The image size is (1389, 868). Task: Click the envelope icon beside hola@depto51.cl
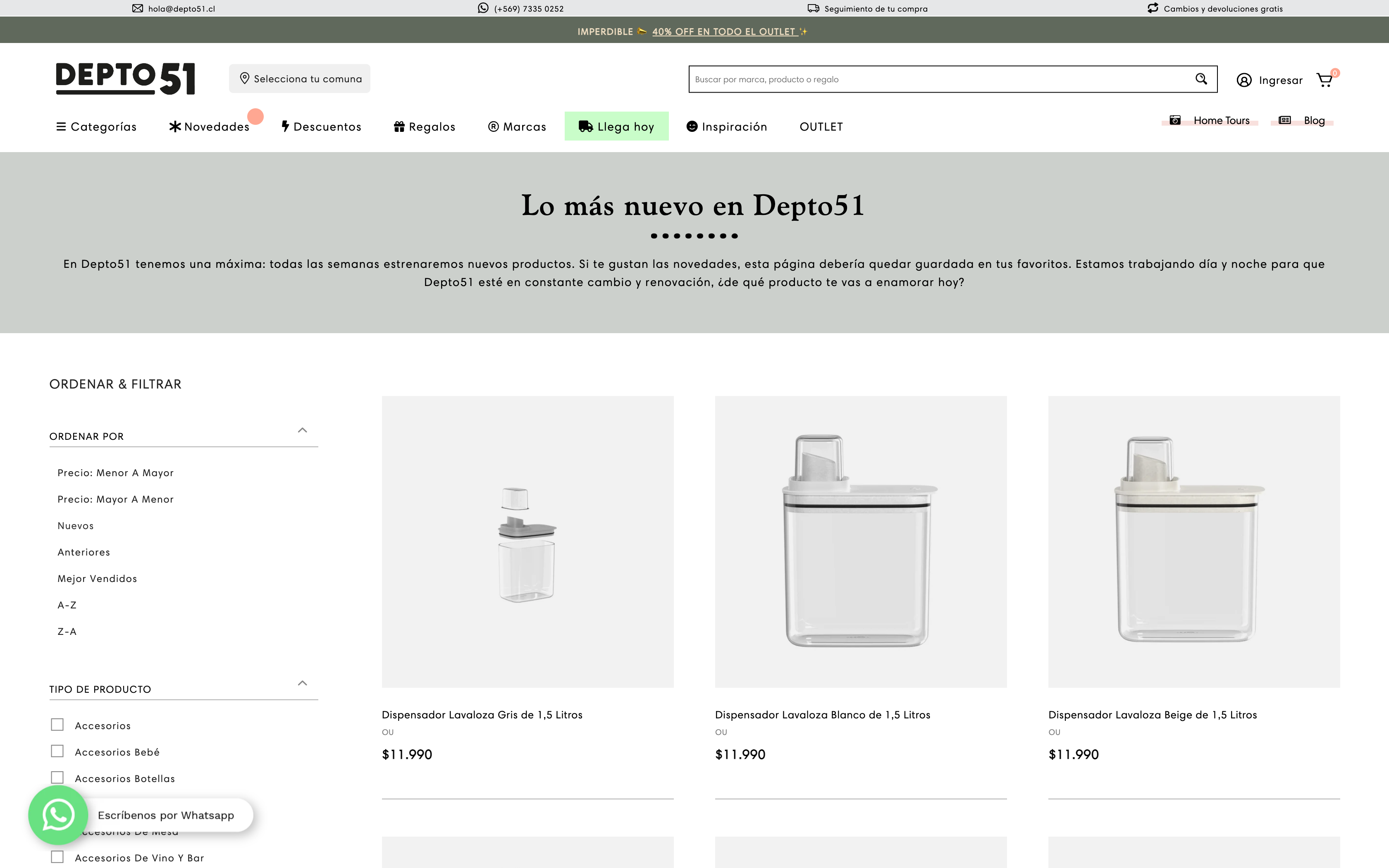pos(138,8)
